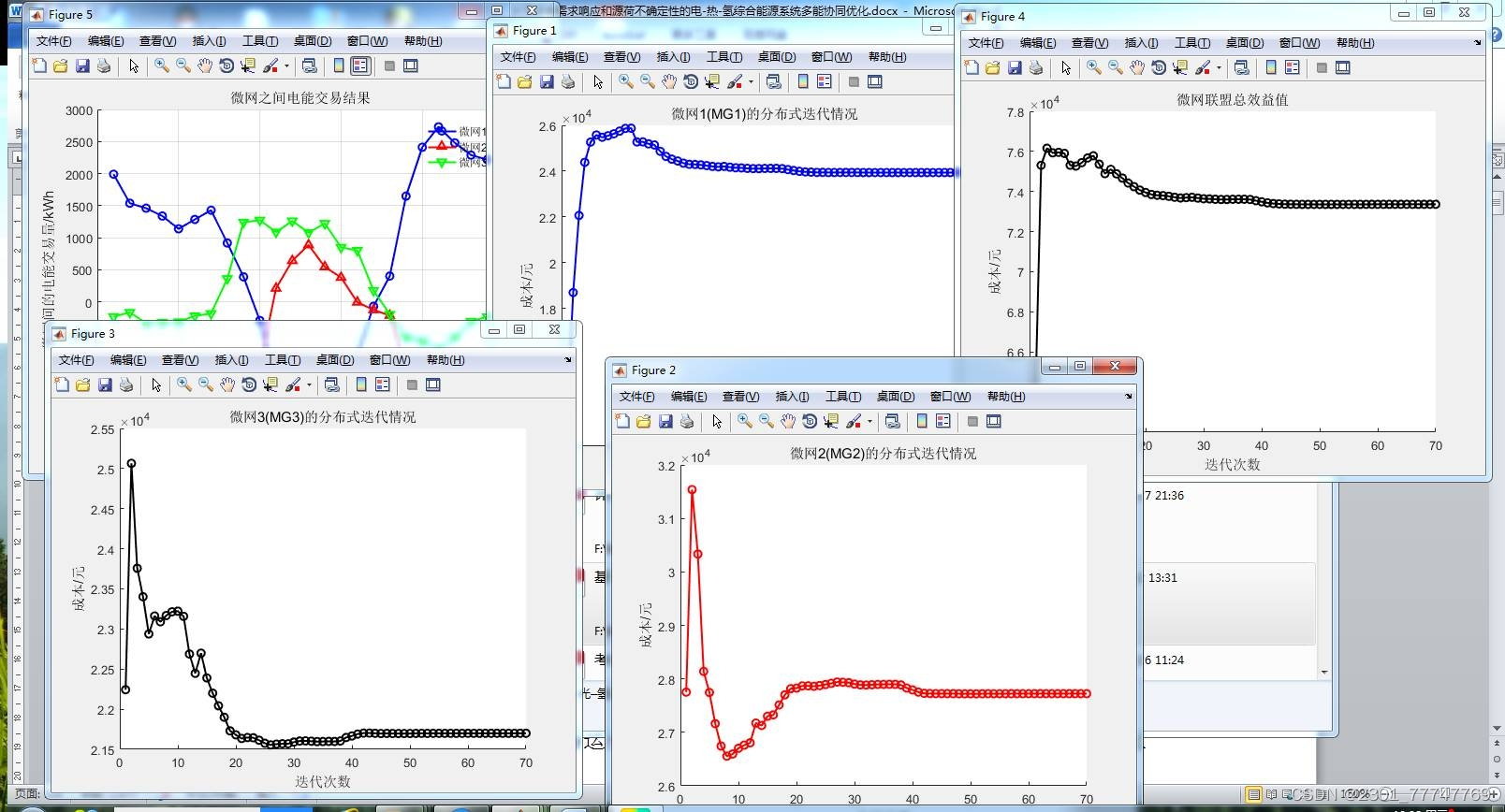Toggle Insert Legend in Figure 1 toolbar
The image size is (1505, 812).
point(825,81)
